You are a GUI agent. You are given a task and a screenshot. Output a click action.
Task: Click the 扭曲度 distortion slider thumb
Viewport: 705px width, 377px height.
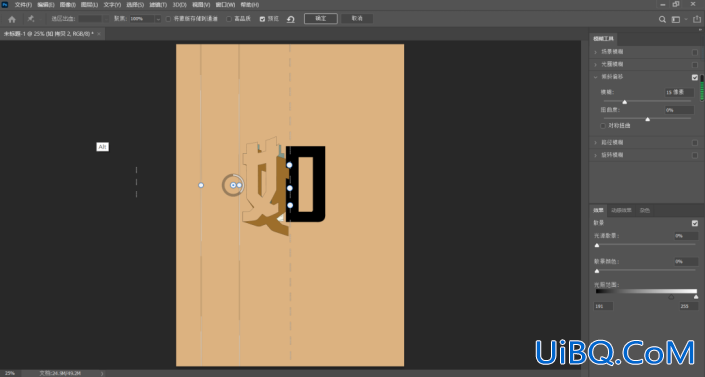coord(647,119)
